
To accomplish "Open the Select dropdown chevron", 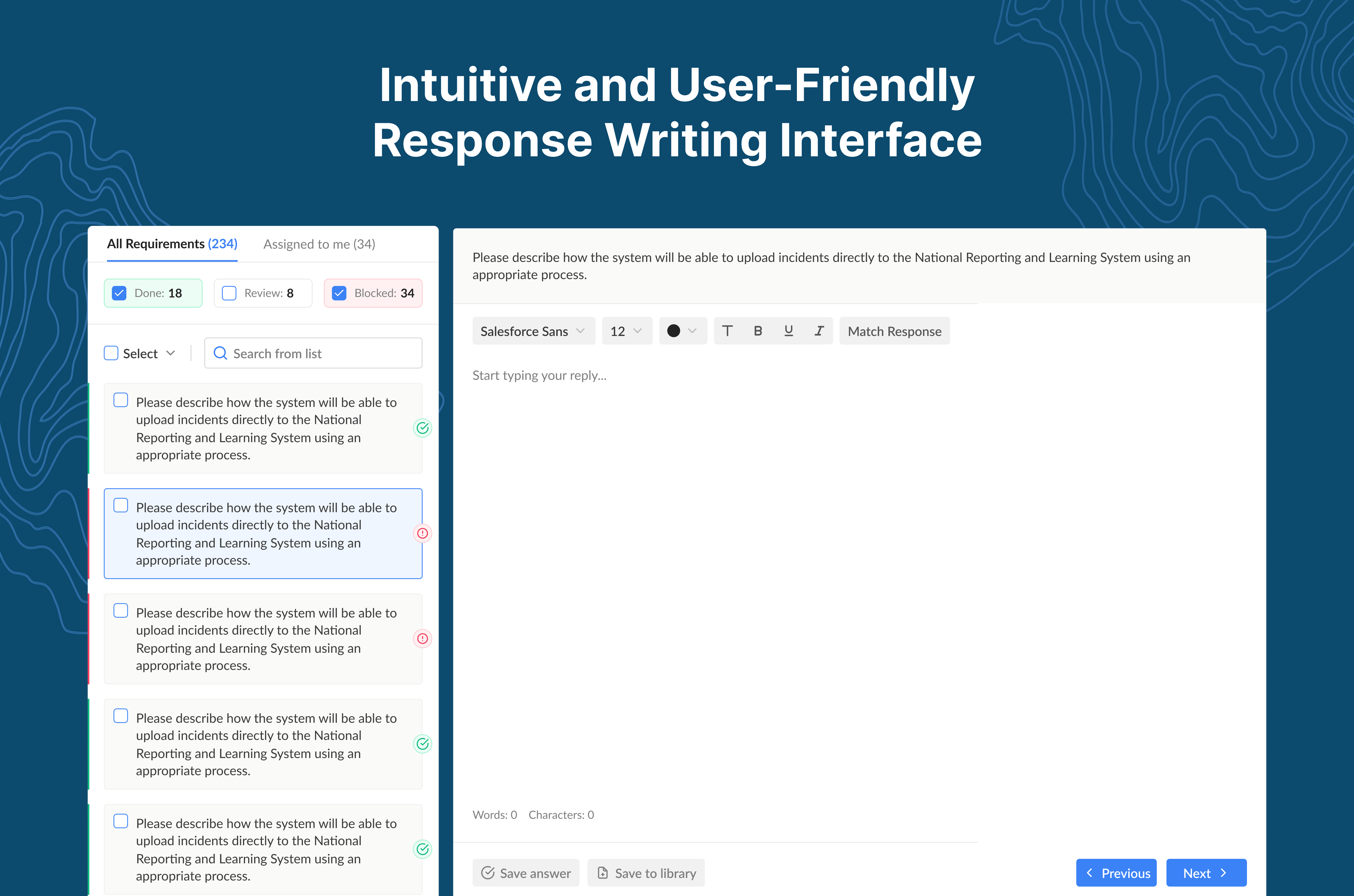I will tap(170, 353).
